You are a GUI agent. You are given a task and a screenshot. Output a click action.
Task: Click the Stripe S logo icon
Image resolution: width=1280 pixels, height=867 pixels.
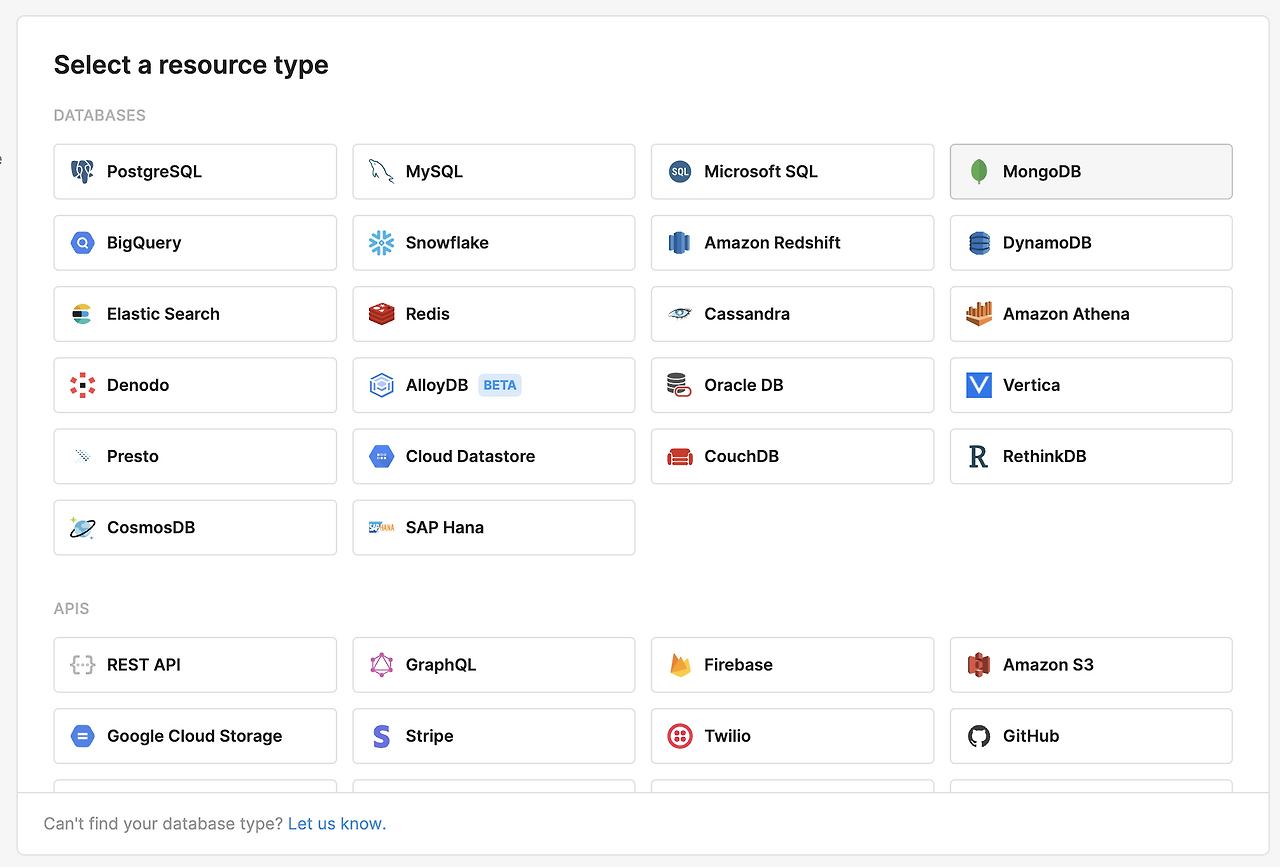(381, 736)
